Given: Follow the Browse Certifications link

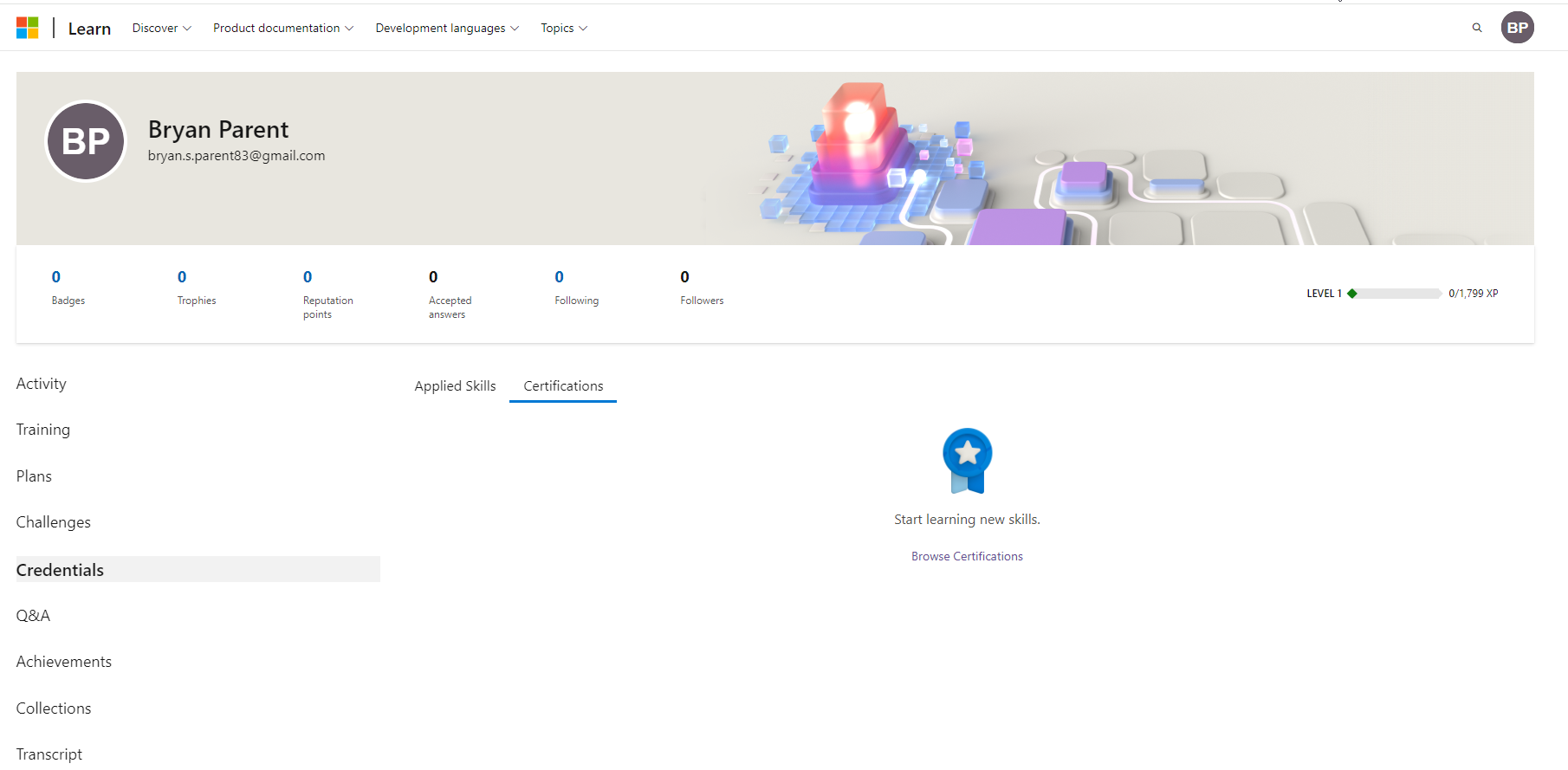Looking at the screenshot, I should click(x=967, y=556).
